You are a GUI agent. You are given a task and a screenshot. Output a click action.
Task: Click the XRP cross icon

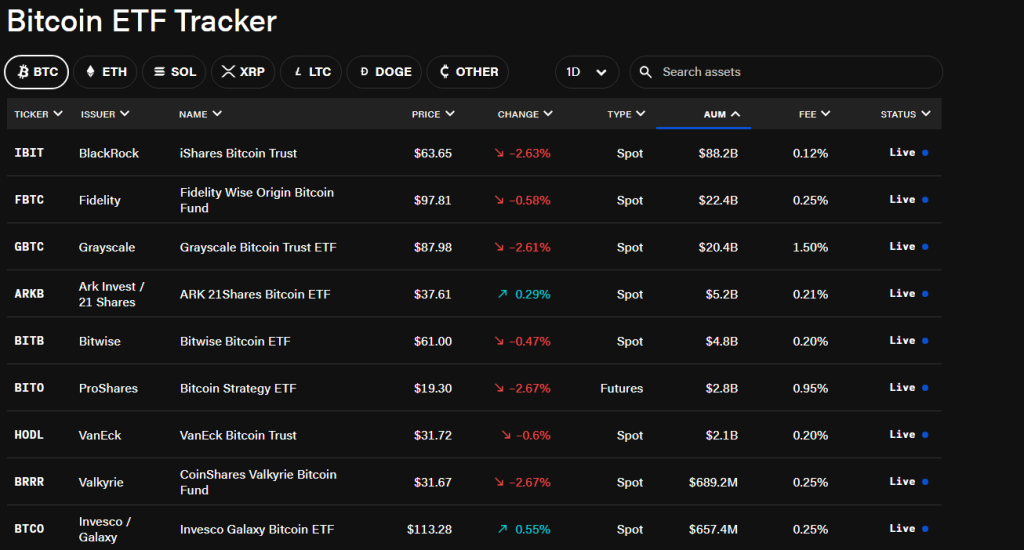click(x=227, y=72)
